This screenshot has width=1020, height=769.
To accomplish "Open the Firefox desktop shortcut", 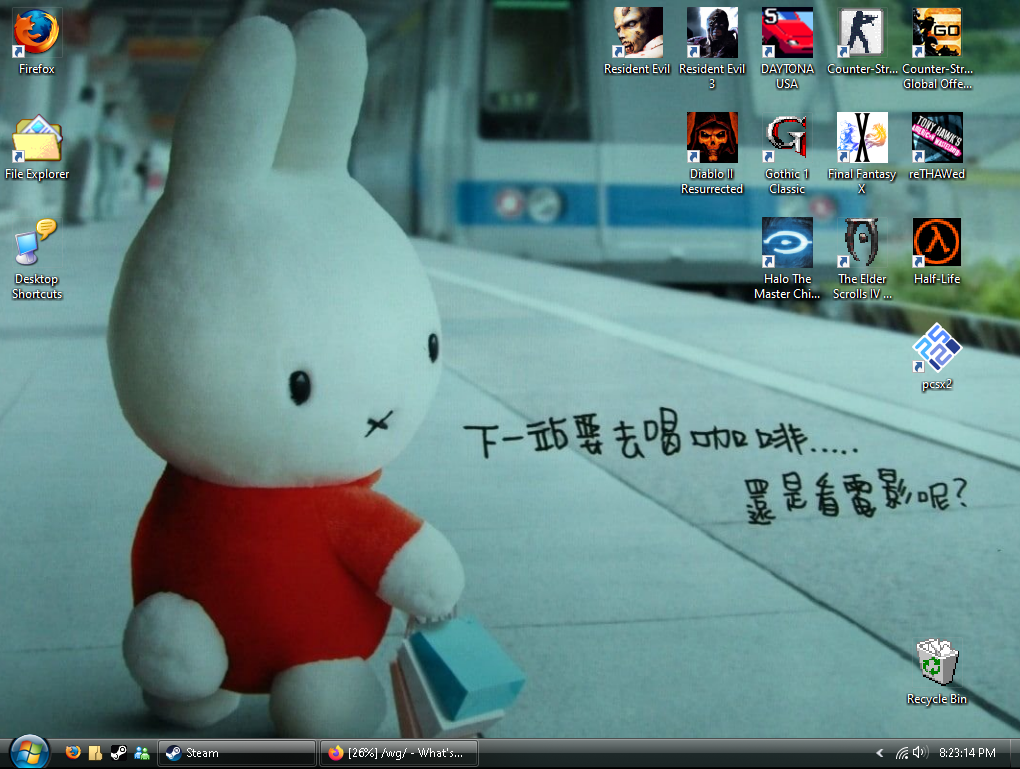I will pyautogui.click(x=36, y=42).
